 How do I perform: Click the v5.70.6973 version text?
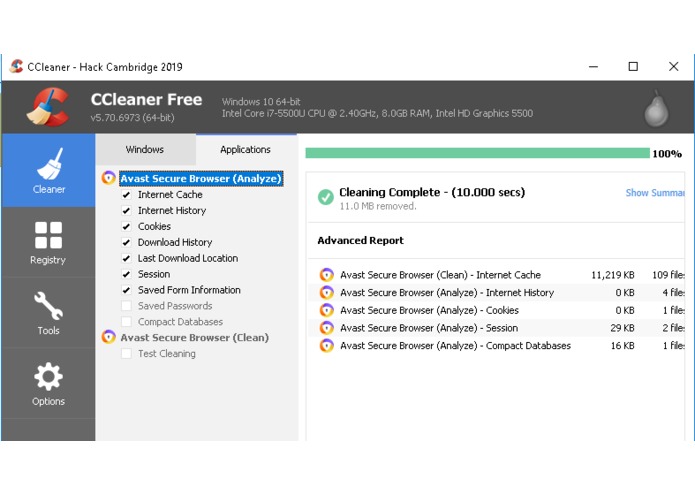(133, 117)
